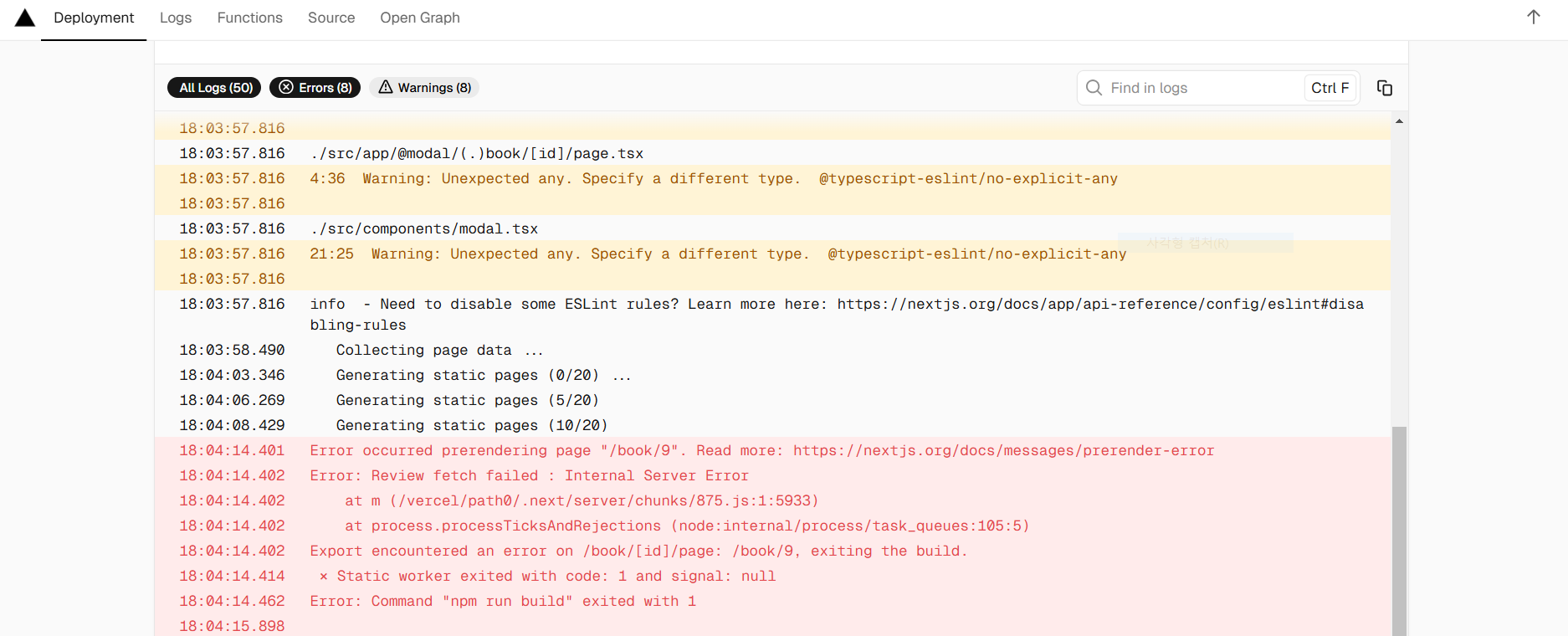Toggle the All Logs (50) filter
Screen dimensions: 1568x636
point(214,88)
